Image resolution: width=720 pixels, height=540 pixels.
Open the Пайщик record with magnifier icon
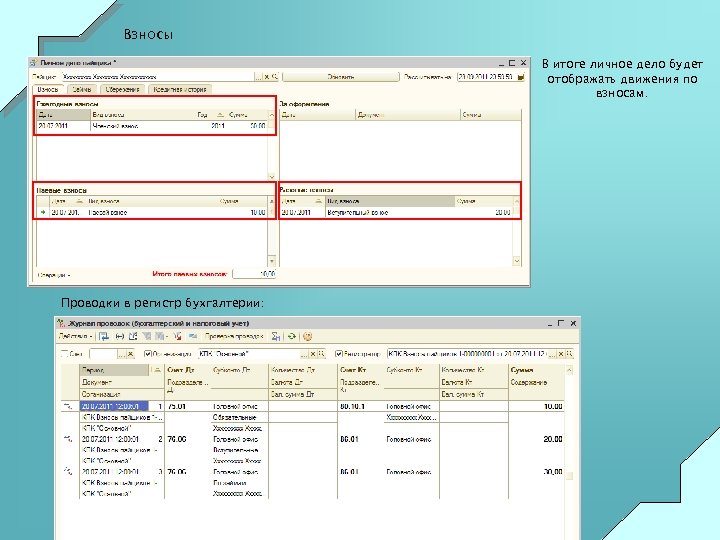coord(275,77)
